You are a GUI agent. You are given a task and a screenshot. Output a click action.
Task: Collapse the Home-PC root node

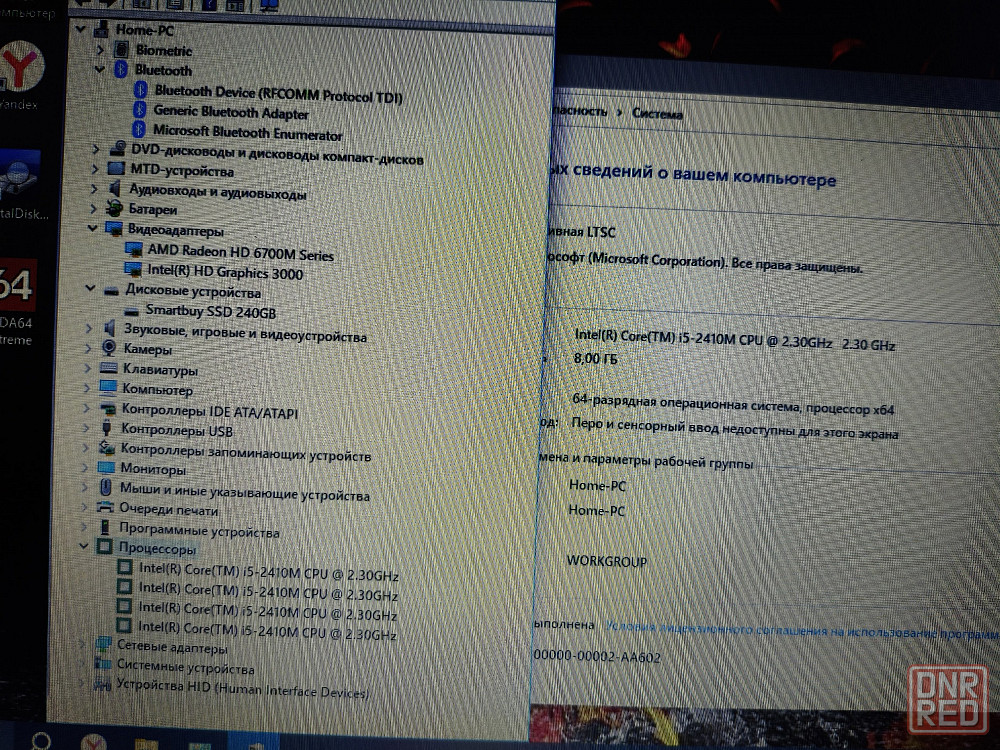tap(80, 29)
